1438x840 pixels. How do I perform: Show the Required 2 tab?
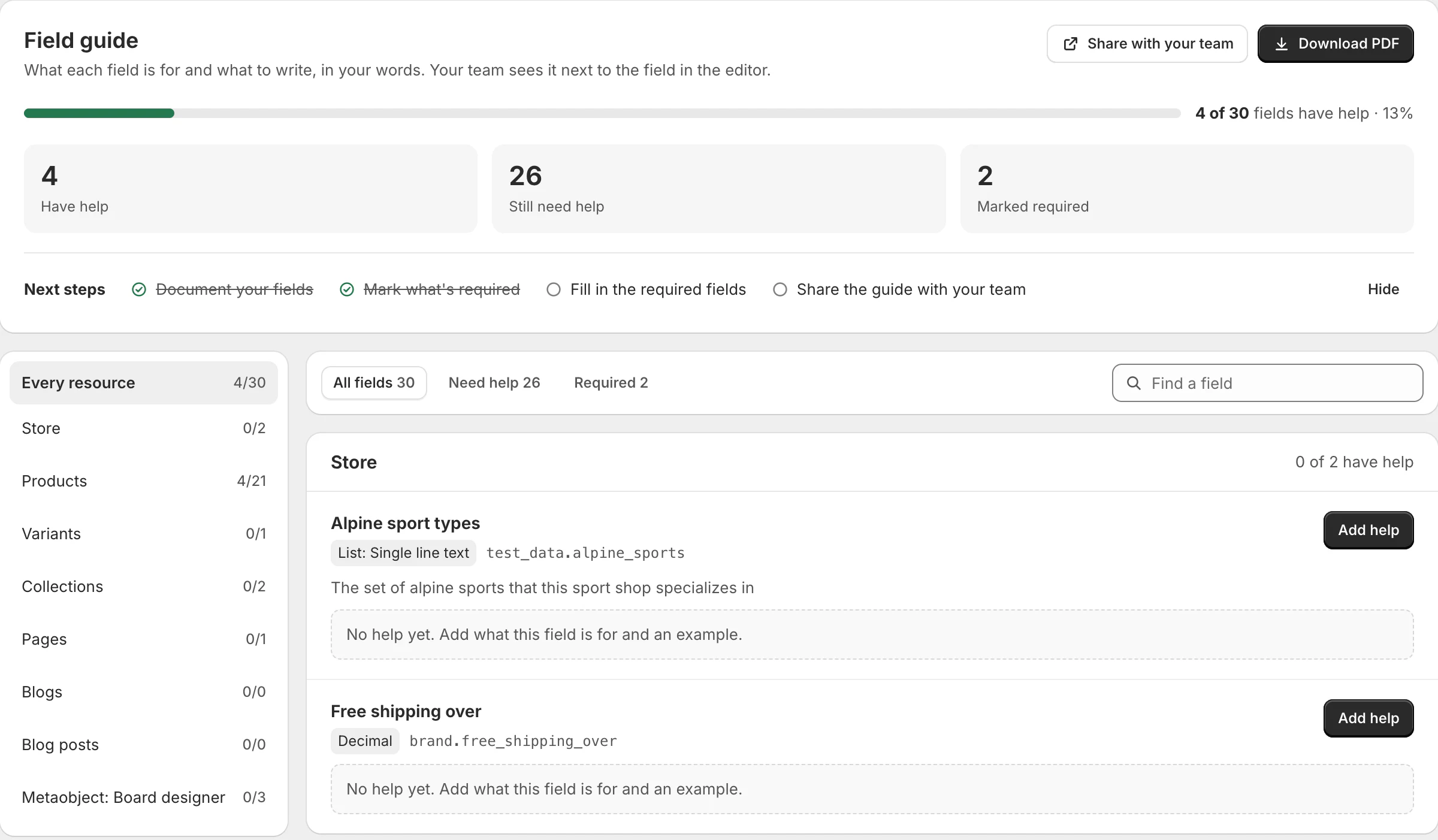(611, 383)
